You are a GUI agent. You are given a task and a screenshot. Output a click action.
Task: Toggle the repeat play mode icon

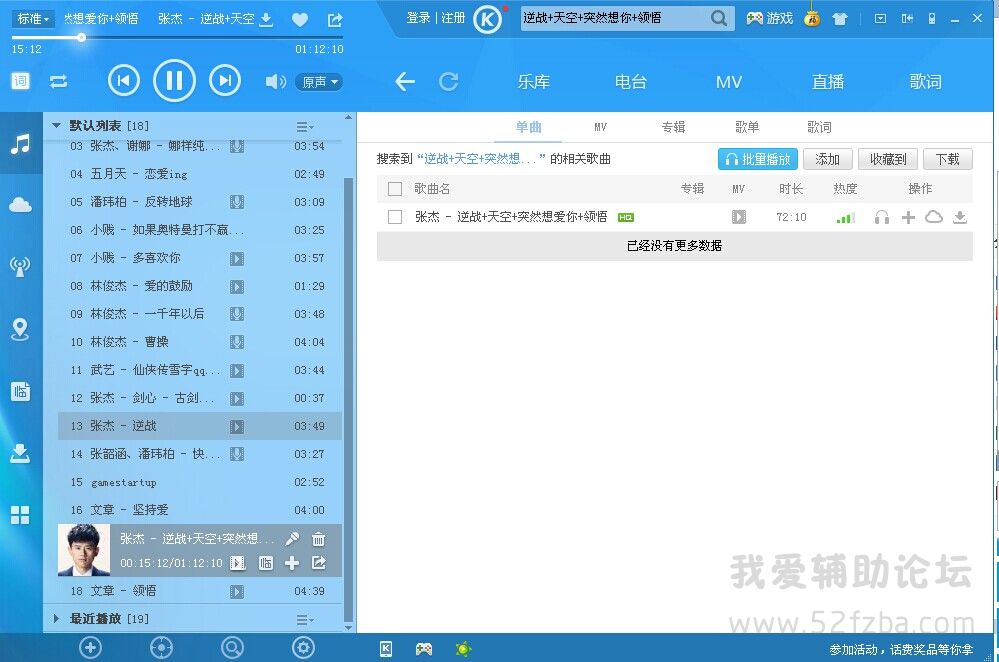pos(59,82)
